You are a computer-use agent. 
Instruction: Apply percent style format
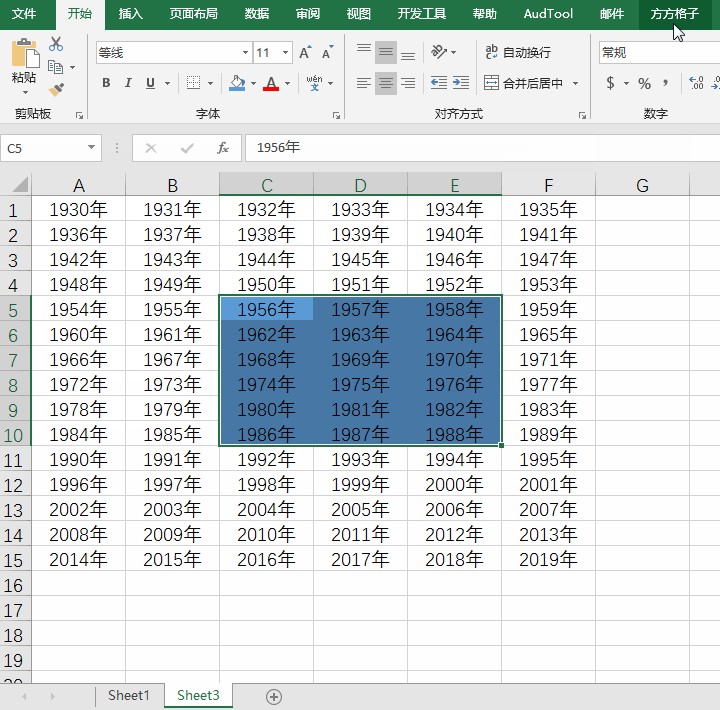(x=644, y=84)
